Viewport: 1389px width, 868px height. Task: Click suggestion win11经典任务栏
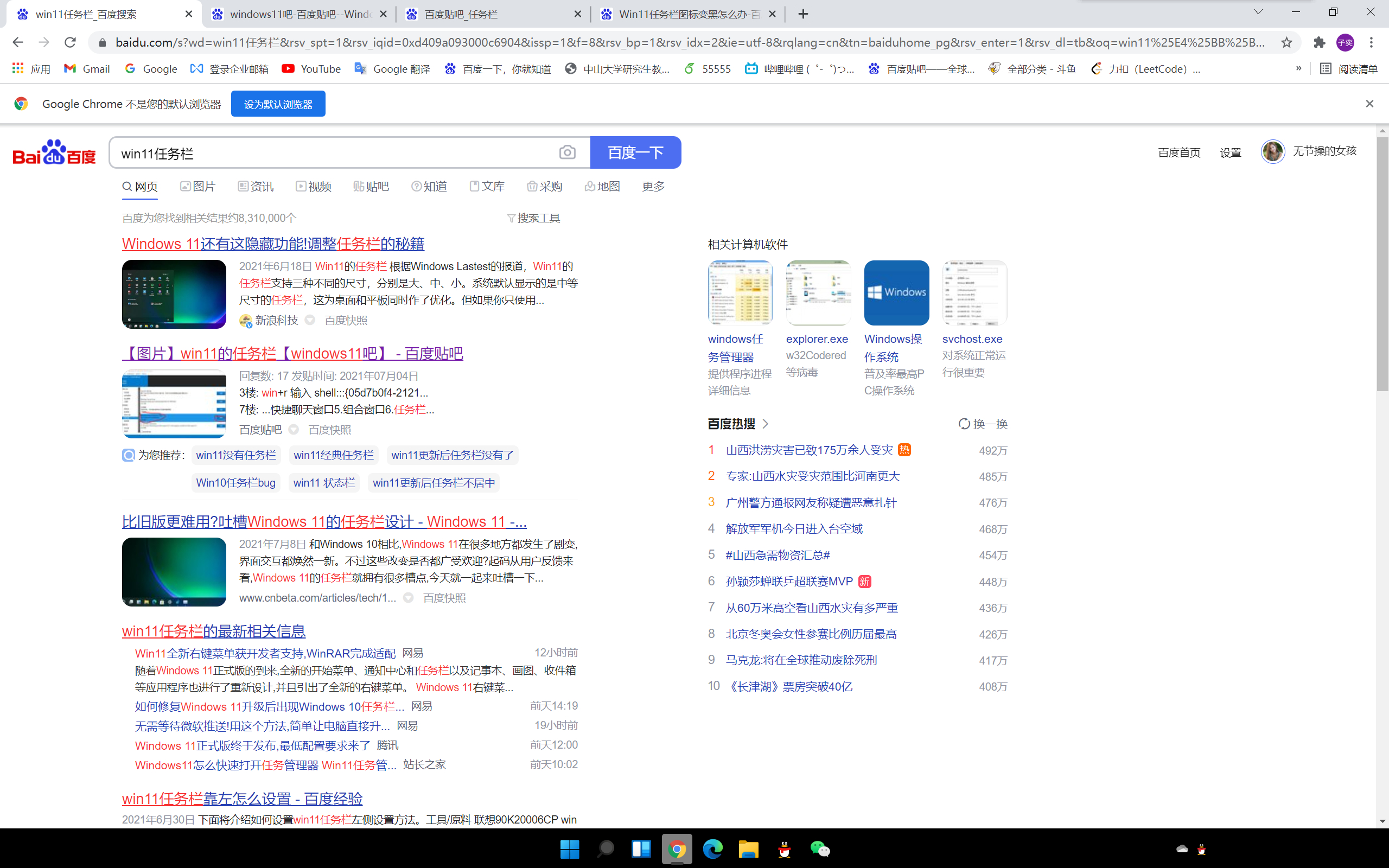pyautogui.click(x=334, y=455)
